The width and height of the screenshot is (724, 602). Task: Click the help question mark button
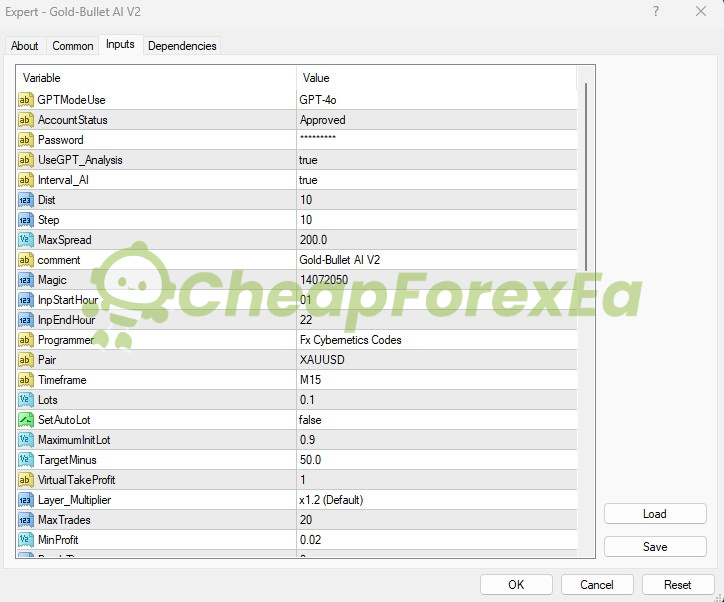pos(656,11)
